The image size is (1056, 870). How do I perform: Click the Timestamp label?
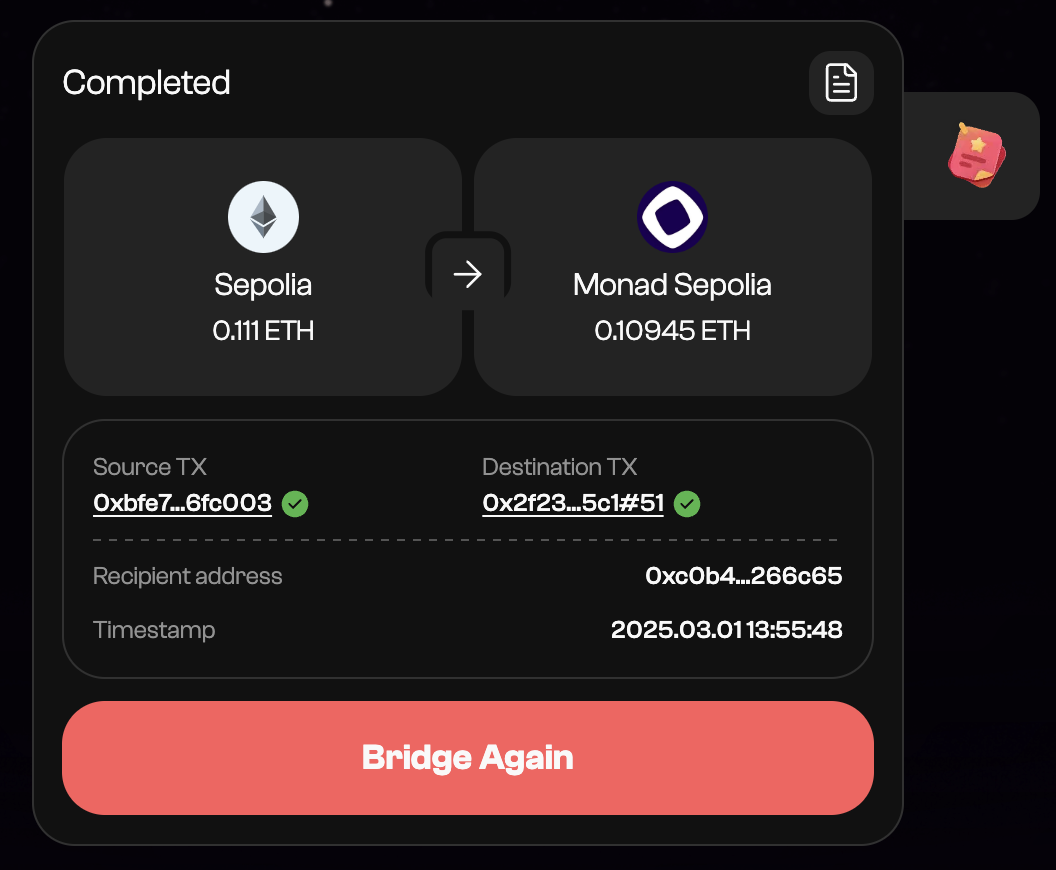coord(154,630)
